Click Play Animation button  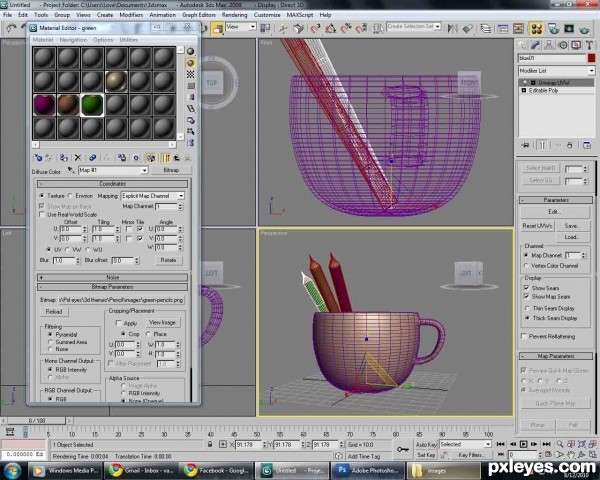coord(523,444)
